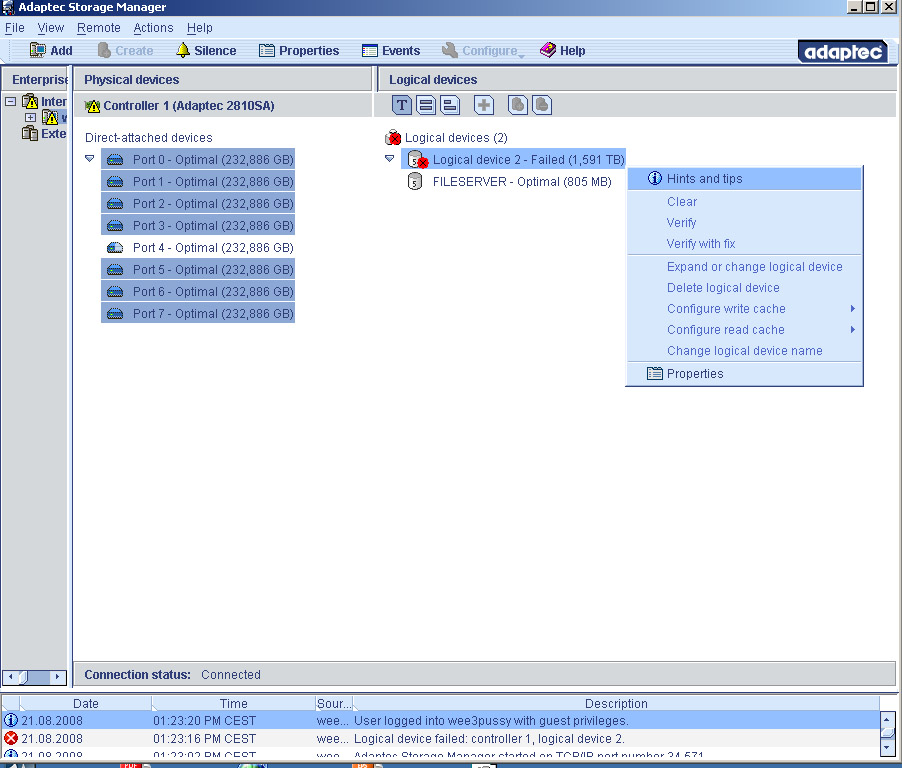
Task: Select Port 3 - Optimal drive
Action: (198, 226)
